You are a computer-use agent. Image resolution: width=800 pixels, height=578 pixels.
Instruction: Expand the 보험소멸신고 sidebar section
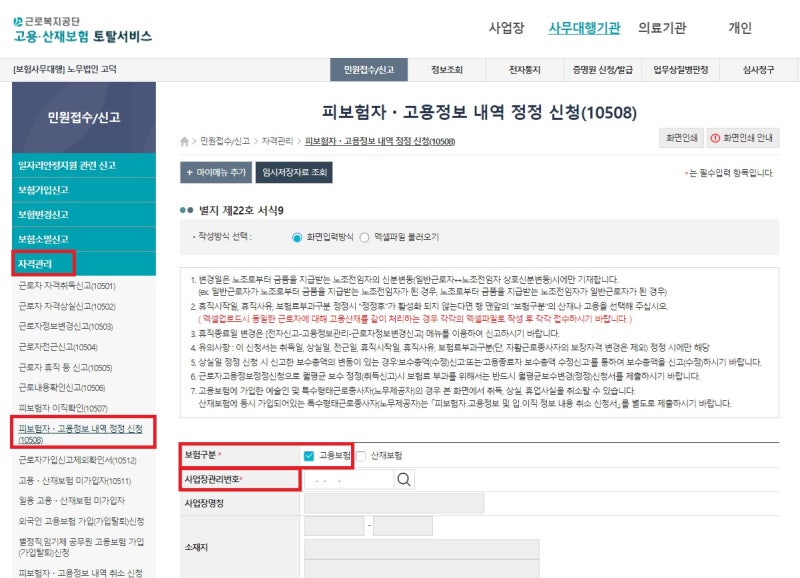[x=84, y=239]
